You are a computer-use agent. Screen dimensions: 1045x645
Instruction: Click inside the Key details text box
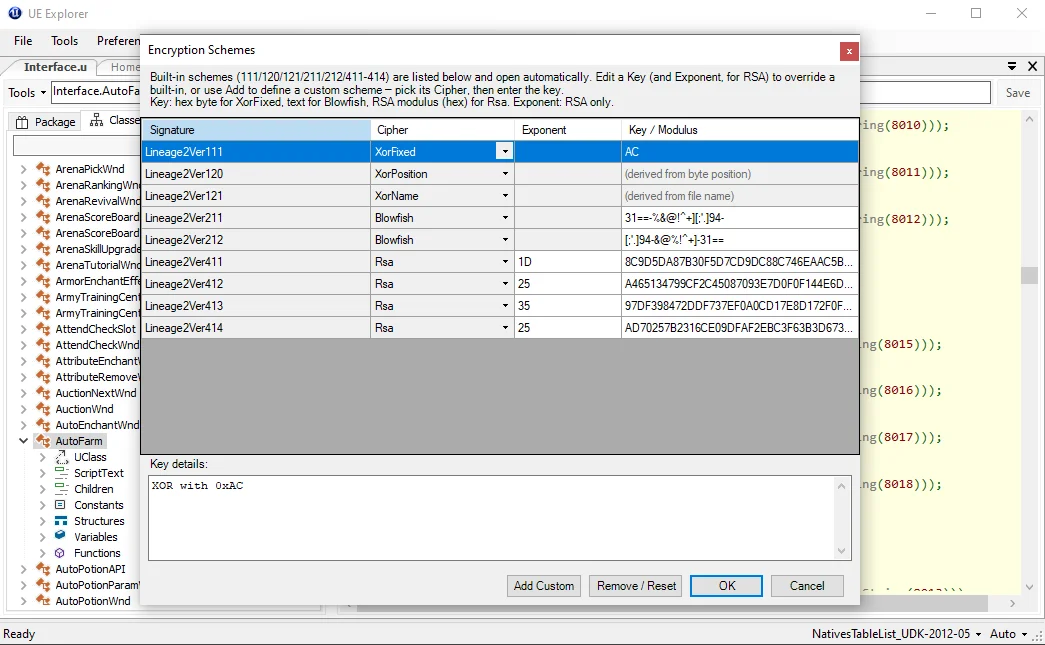point(492,518)
